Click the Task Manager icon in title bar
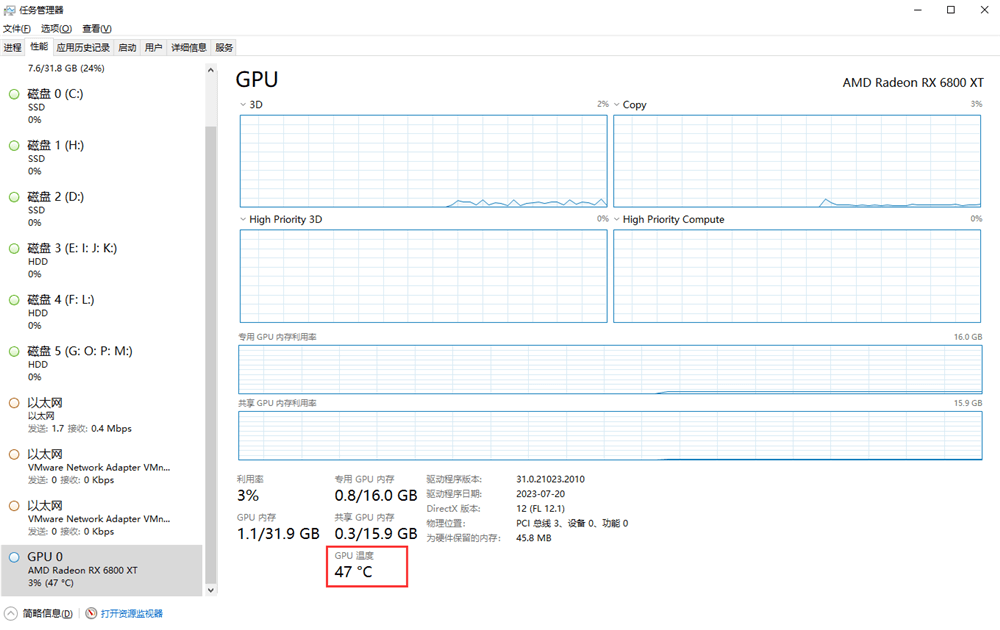The width and height of the screenshot is (1000, 630). [x=10, y=9]
